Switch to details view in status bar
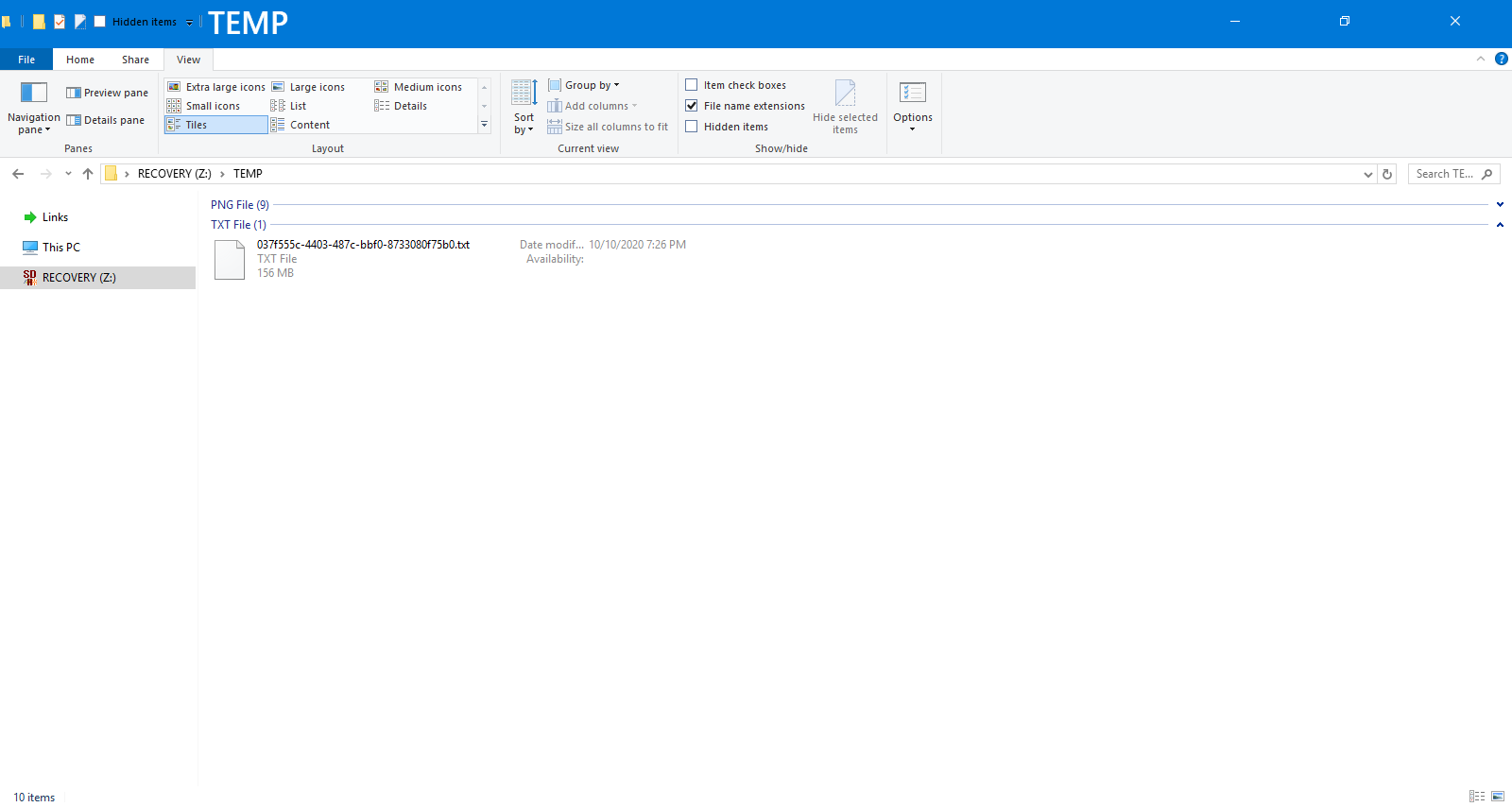 1477,797
